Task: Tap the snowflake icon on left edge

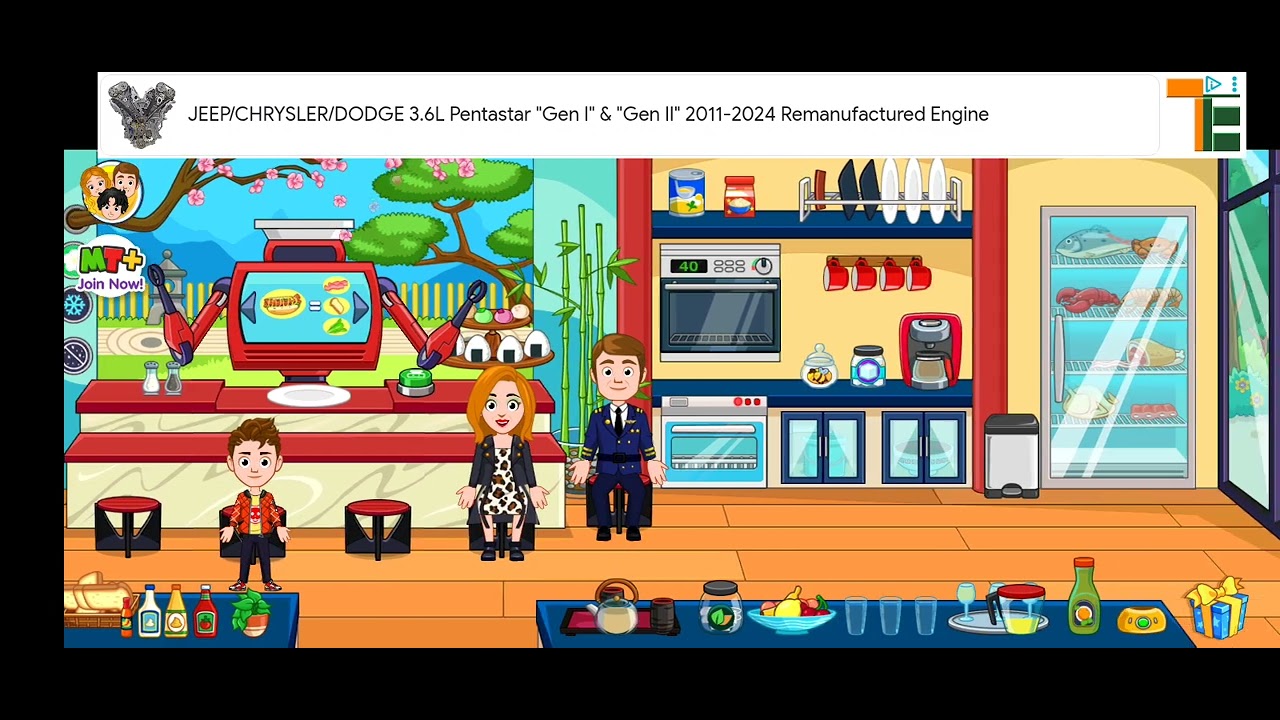Action: (77, 305)
